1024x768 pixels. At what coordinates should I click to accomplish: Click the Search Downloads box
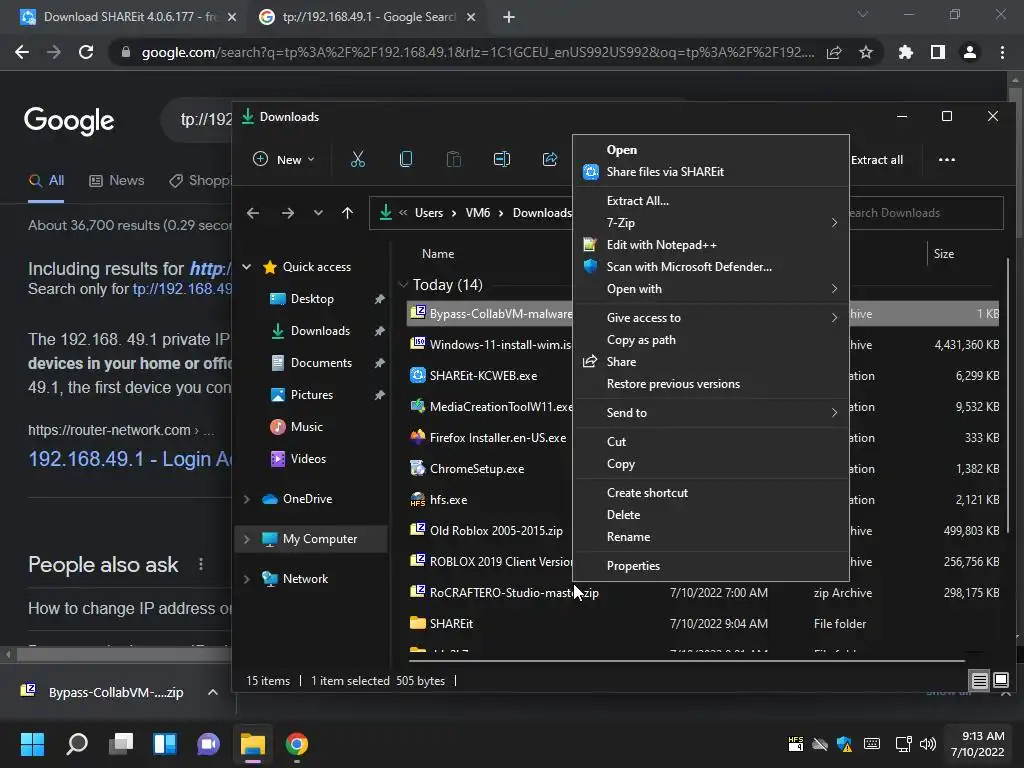(x=926, y=213)
